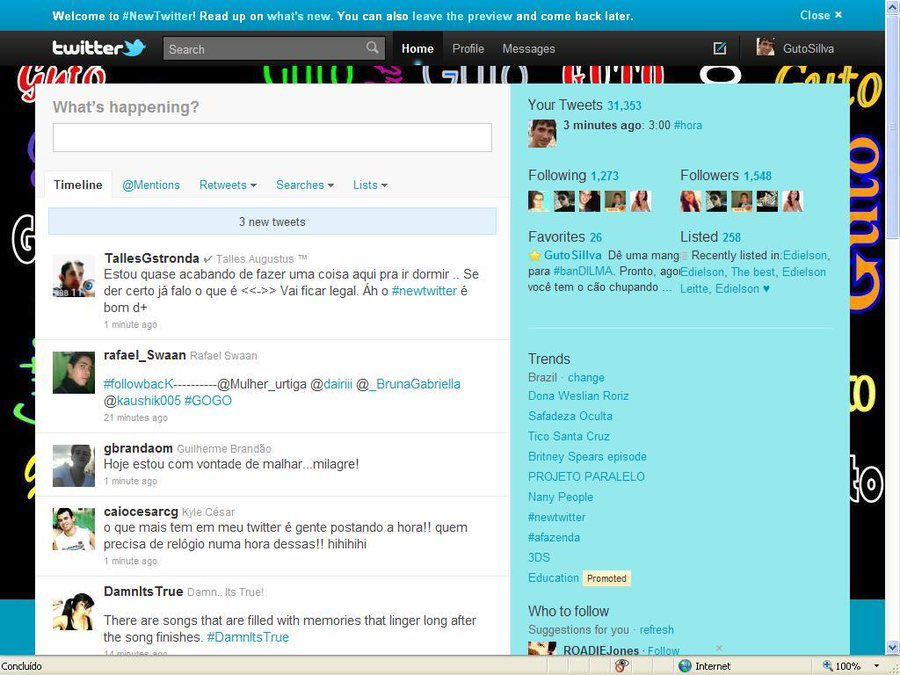The height and width of the screenshot is (675, 900).
Task: Click the Internet zone globe icon
Action: 685,666
